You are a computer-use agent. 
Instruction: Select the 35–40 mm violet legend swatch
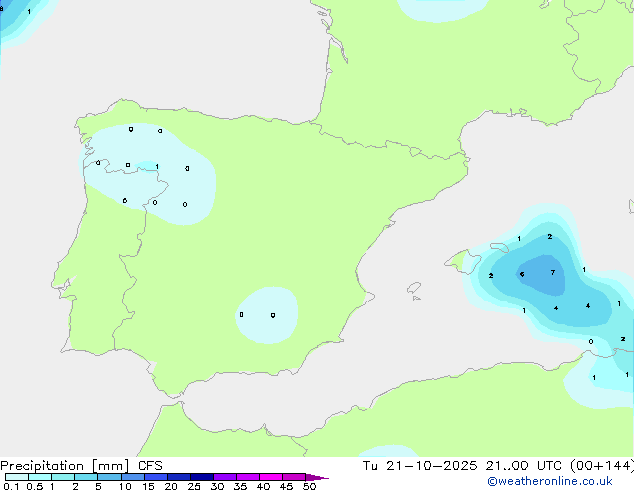248,477
